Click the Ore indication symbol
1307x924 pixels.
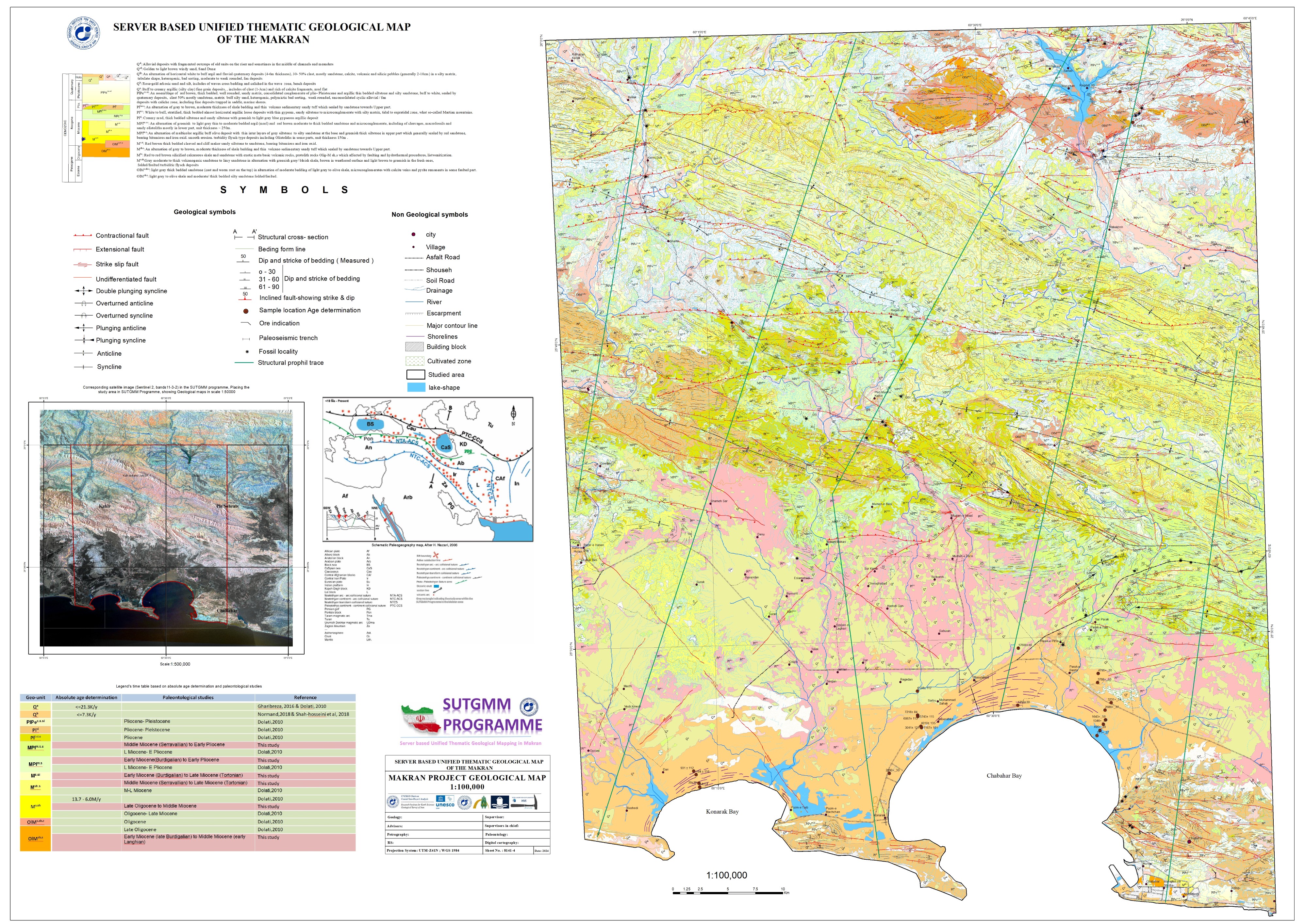(x=246, y=323)
